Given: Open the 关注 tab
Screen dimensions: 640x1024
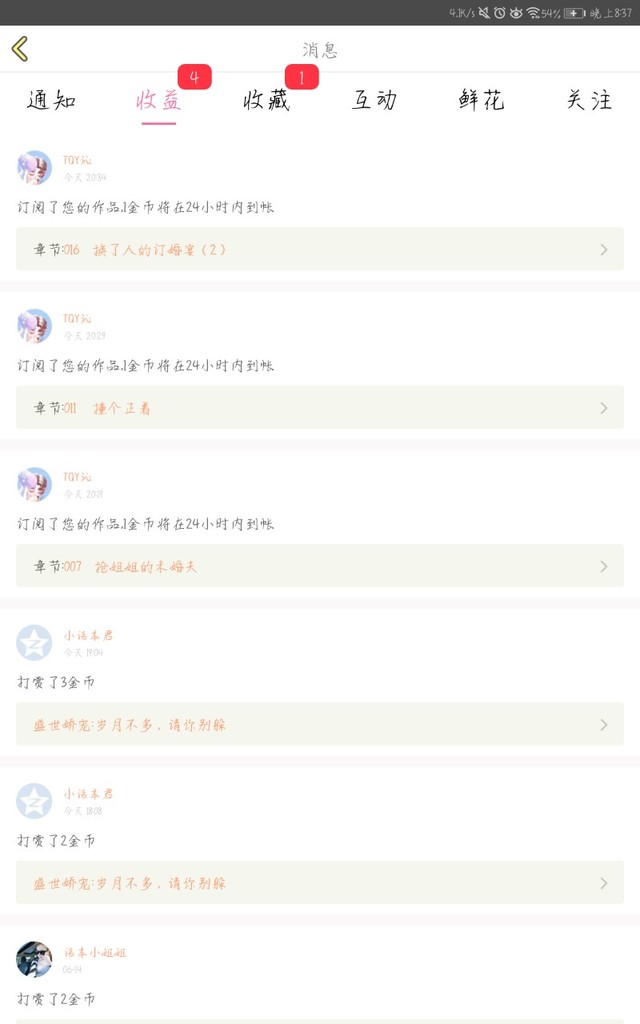Looking at the screenshot, I should pyautogui.click(x=589, y=100).
